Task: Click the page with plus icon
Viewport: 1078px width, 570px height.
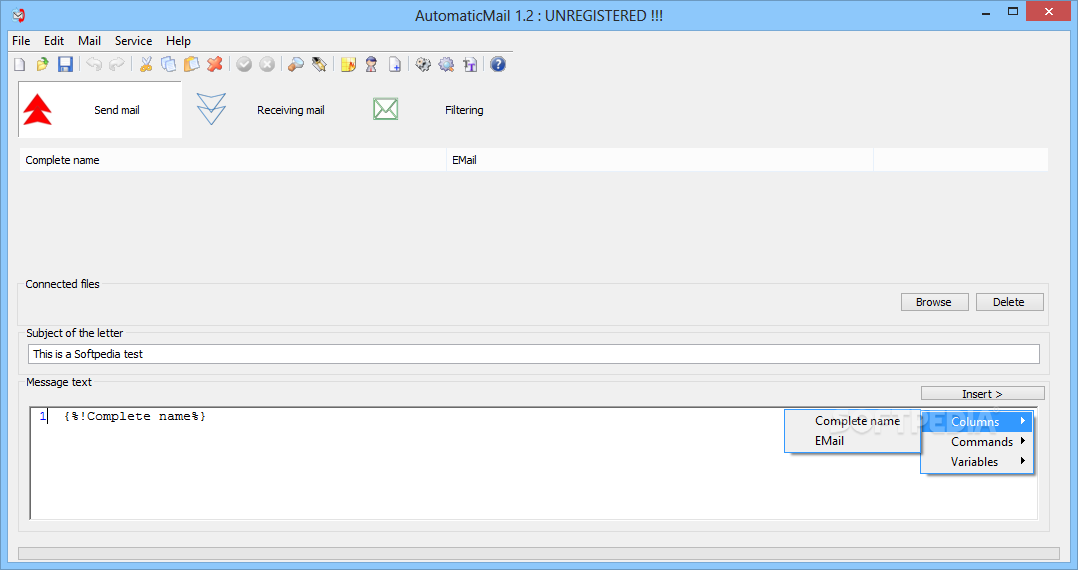Action: tap(395, 65)
